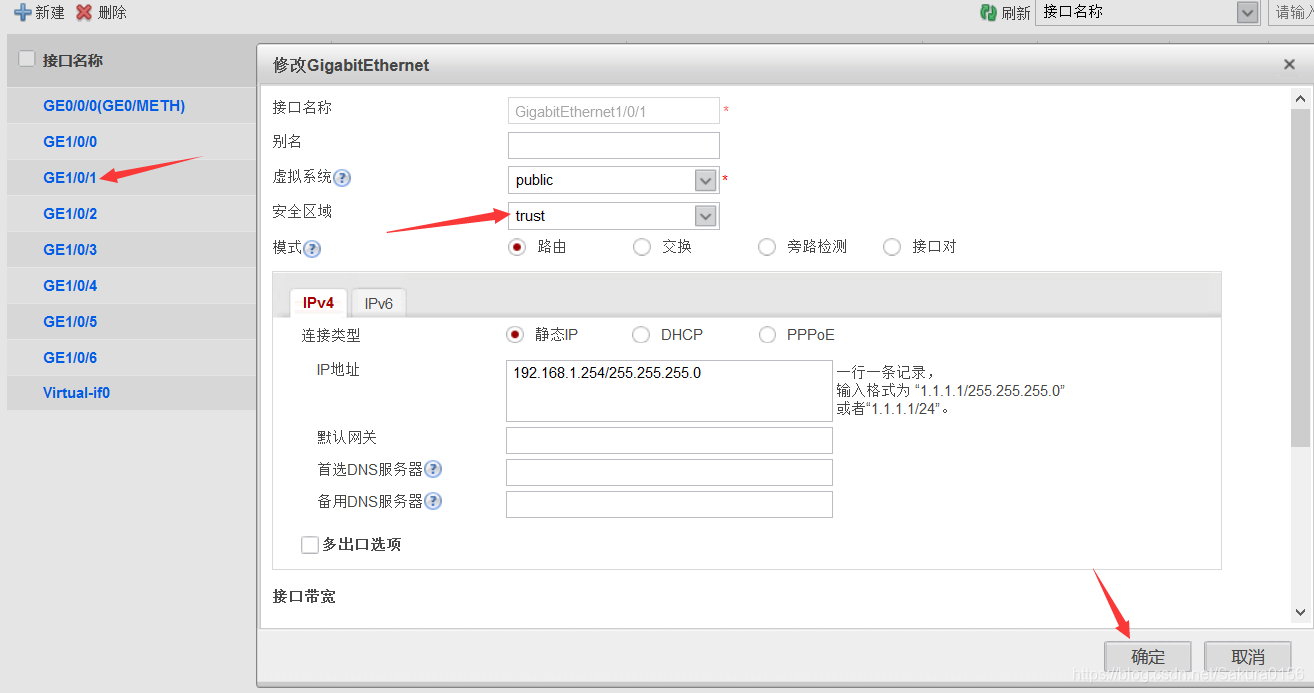
Task: Click the dialog vertical scrollbar thumb
Action: coord(1300,277)
